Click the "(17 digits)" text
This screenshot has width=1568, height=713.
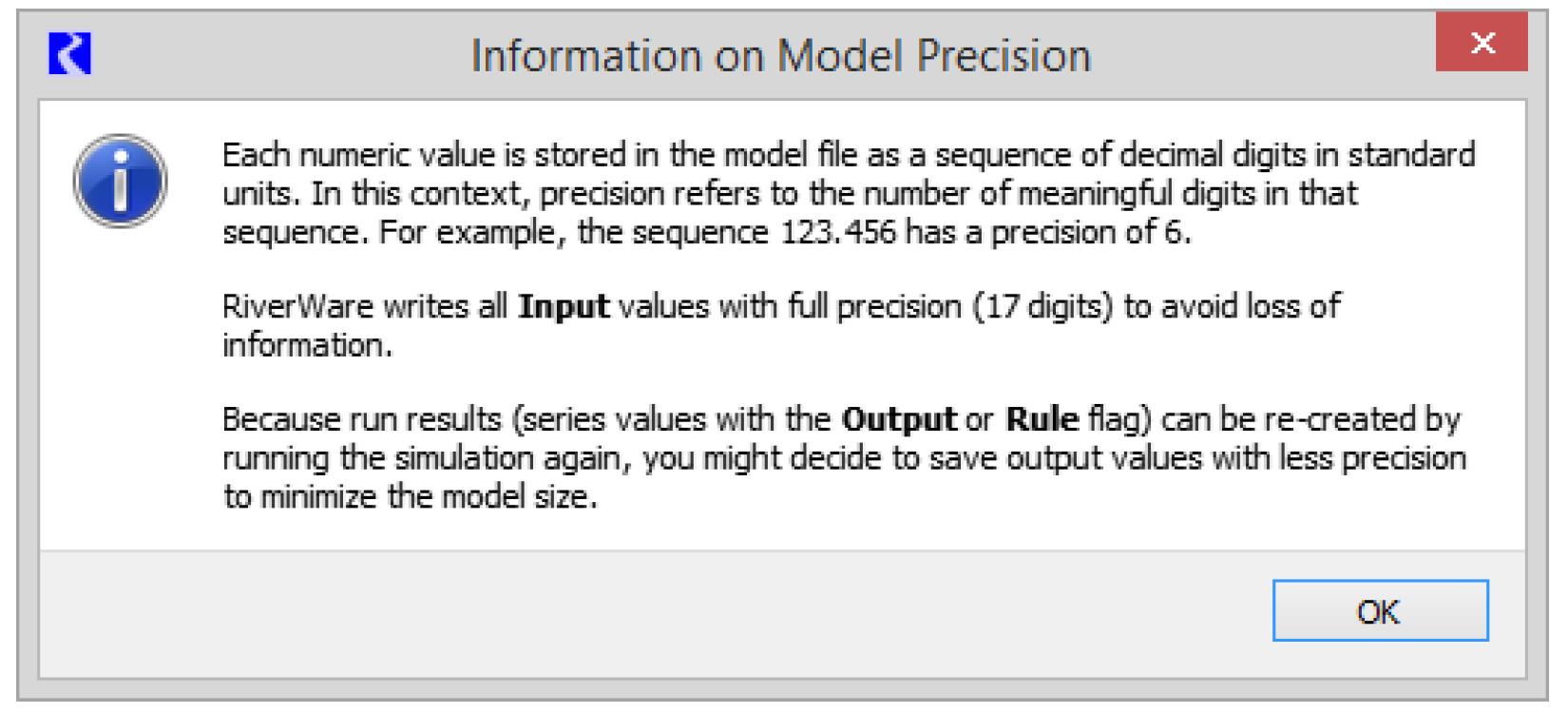point(1042,307)
